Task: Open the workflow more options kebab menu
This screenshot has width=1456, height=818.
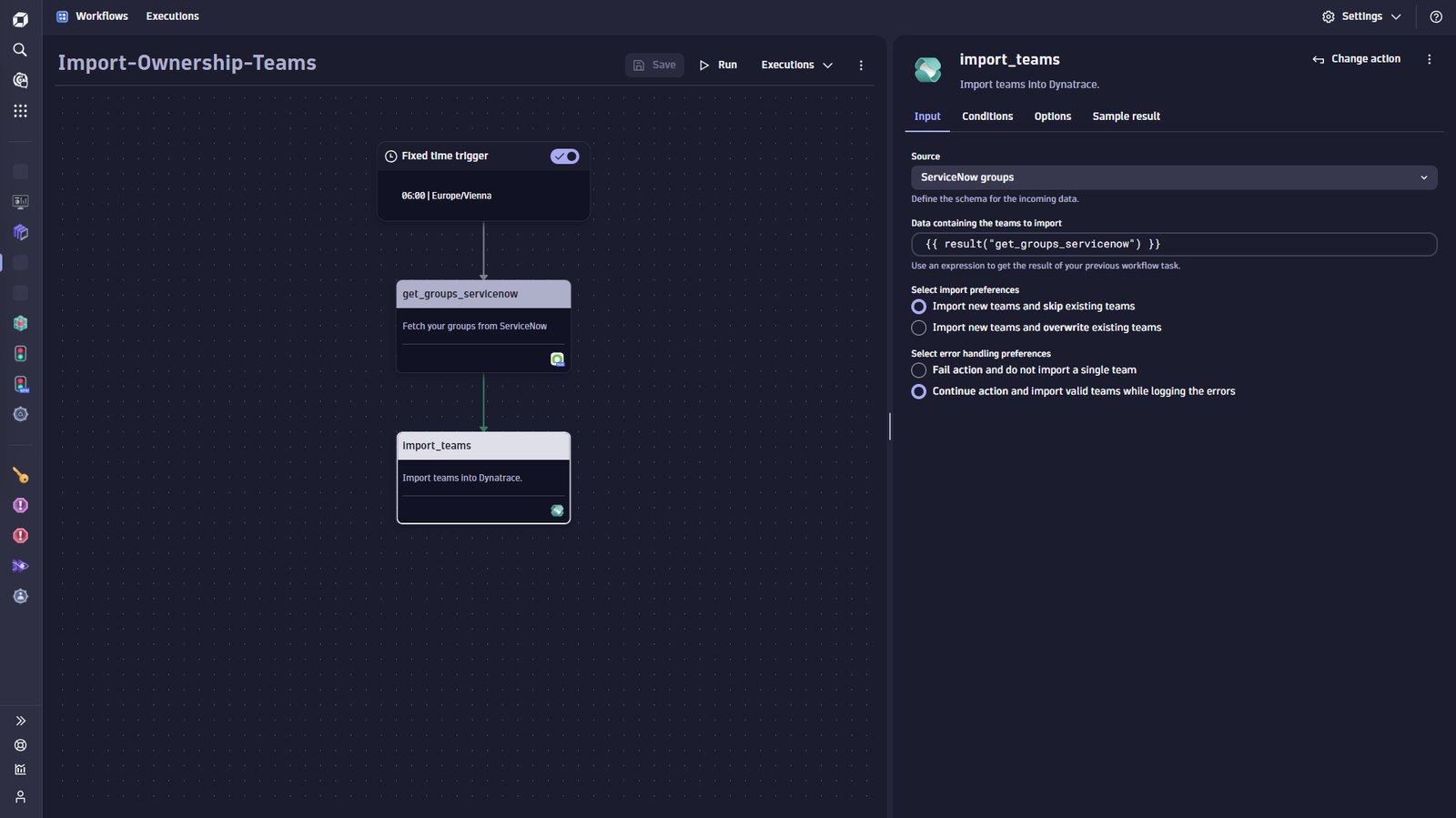Action: point(861,66)
